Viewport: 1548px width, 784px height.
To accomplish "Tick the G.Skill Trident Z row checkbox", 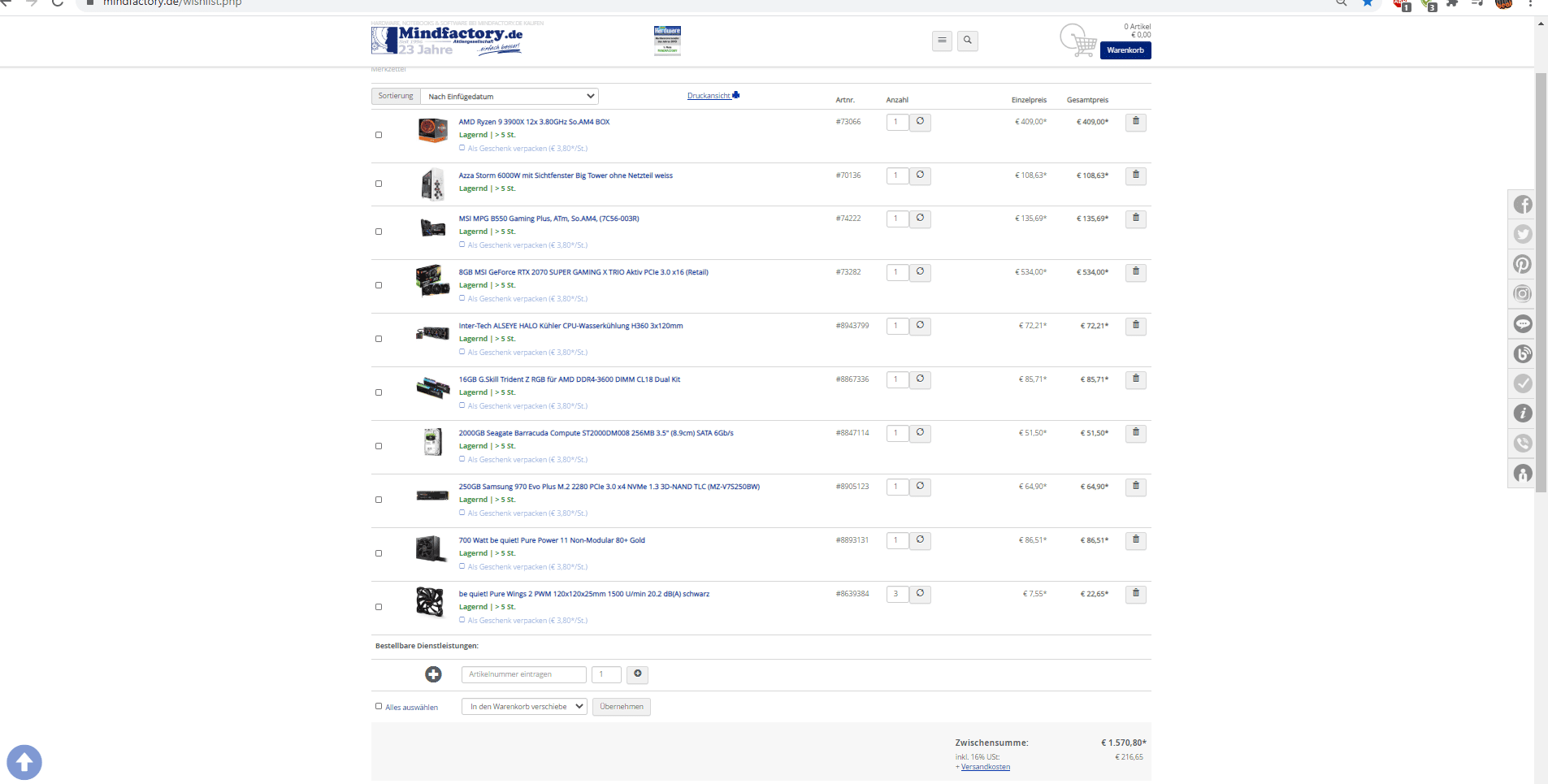I will pos(379,392).
